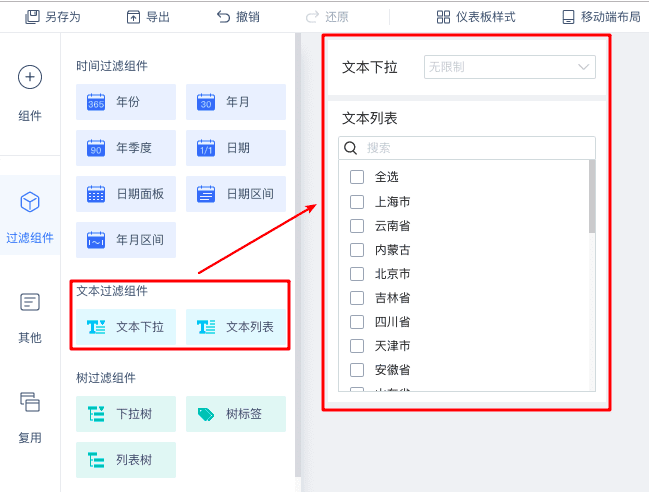Screen dimensions: 649x492
Task: Select the 年月 filter component icon
Action: [x=206, y=102]
